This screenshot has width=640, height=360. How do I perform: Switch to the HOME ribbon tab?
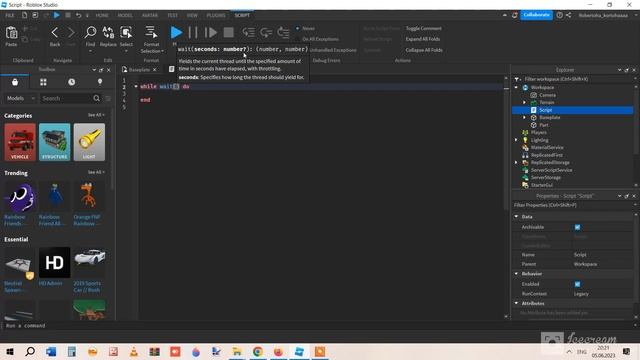[102, 15]
